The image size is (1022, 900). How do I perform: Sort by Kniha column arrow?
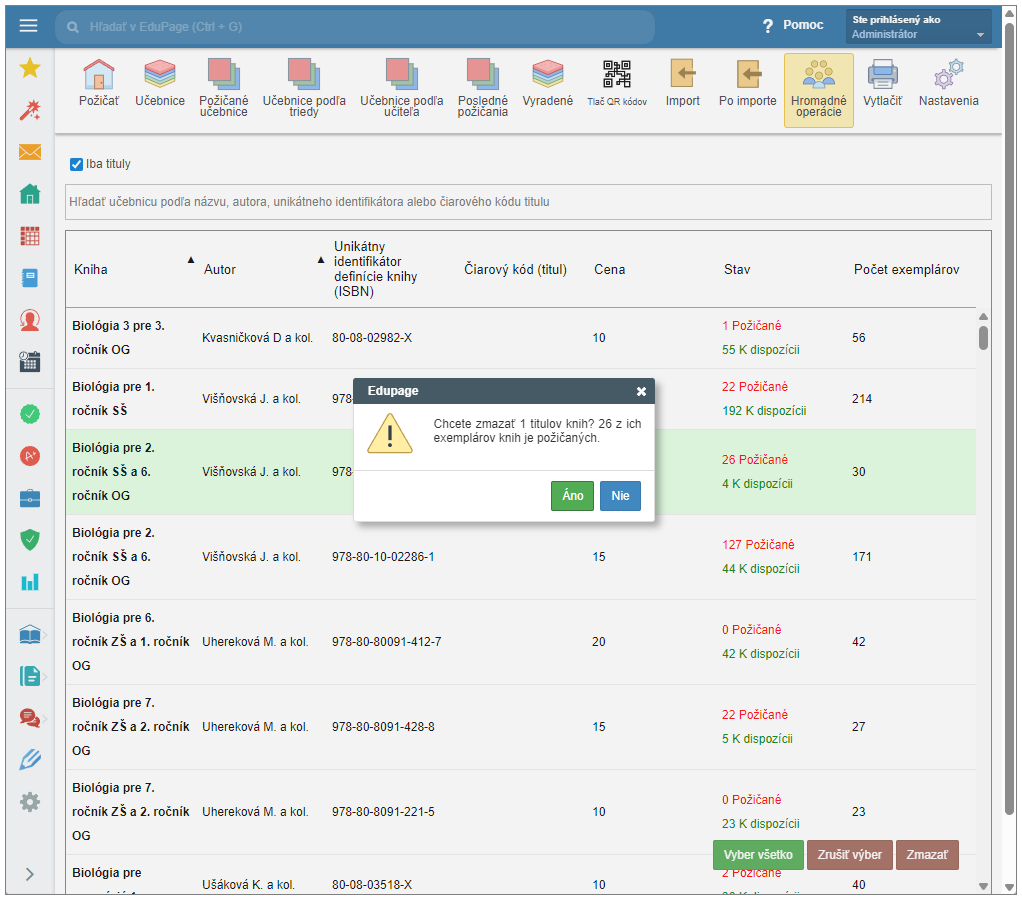pos(191,260)
